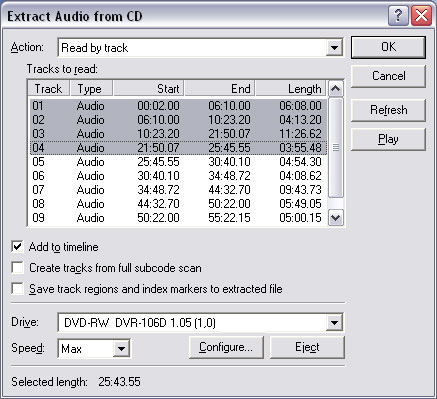Toggle the Add to timeline checkbox
437x399 pixels.
click(17, 247)
